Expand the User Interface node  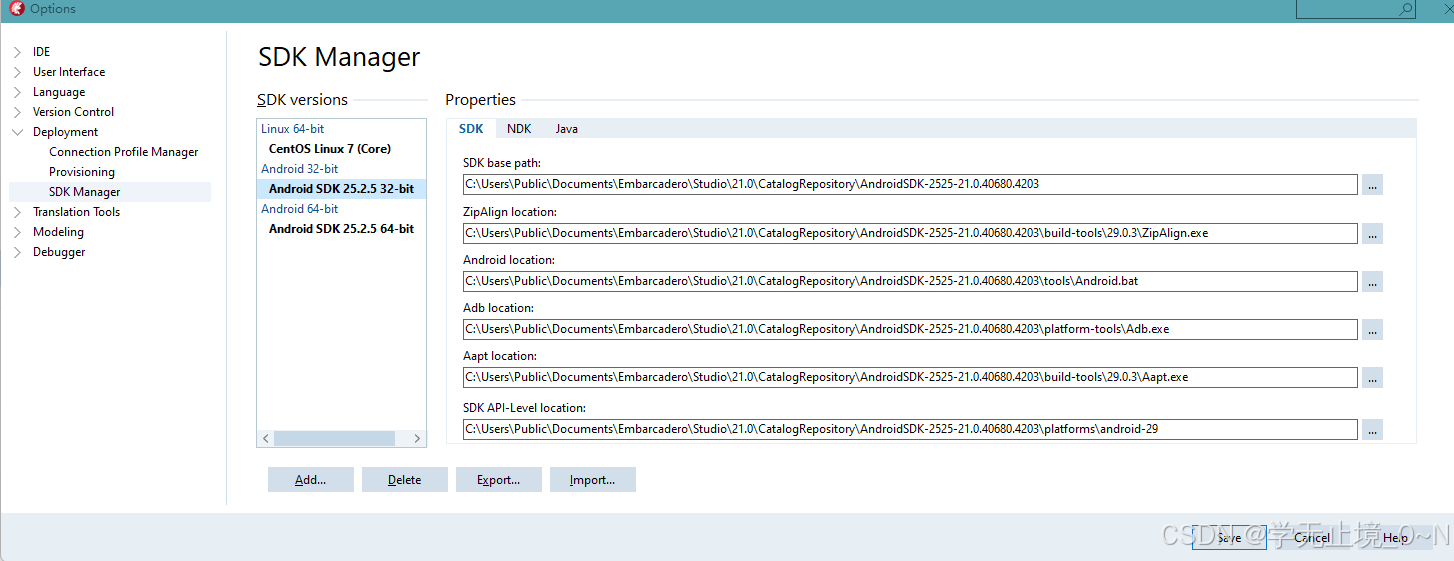(x=17, y=72)
